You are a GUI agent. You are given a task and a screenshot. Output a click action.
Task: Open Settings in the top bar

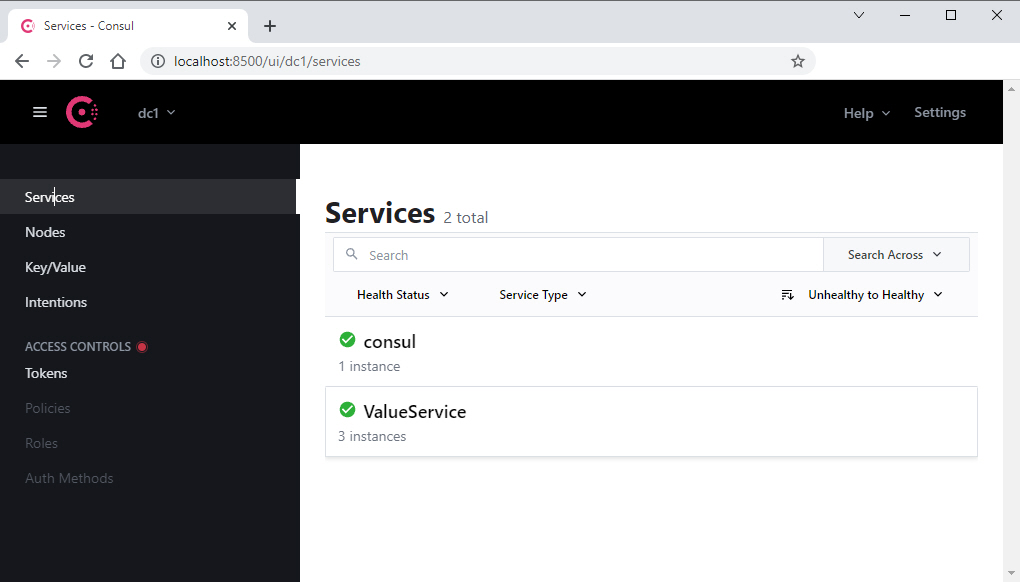click(940, 112)
